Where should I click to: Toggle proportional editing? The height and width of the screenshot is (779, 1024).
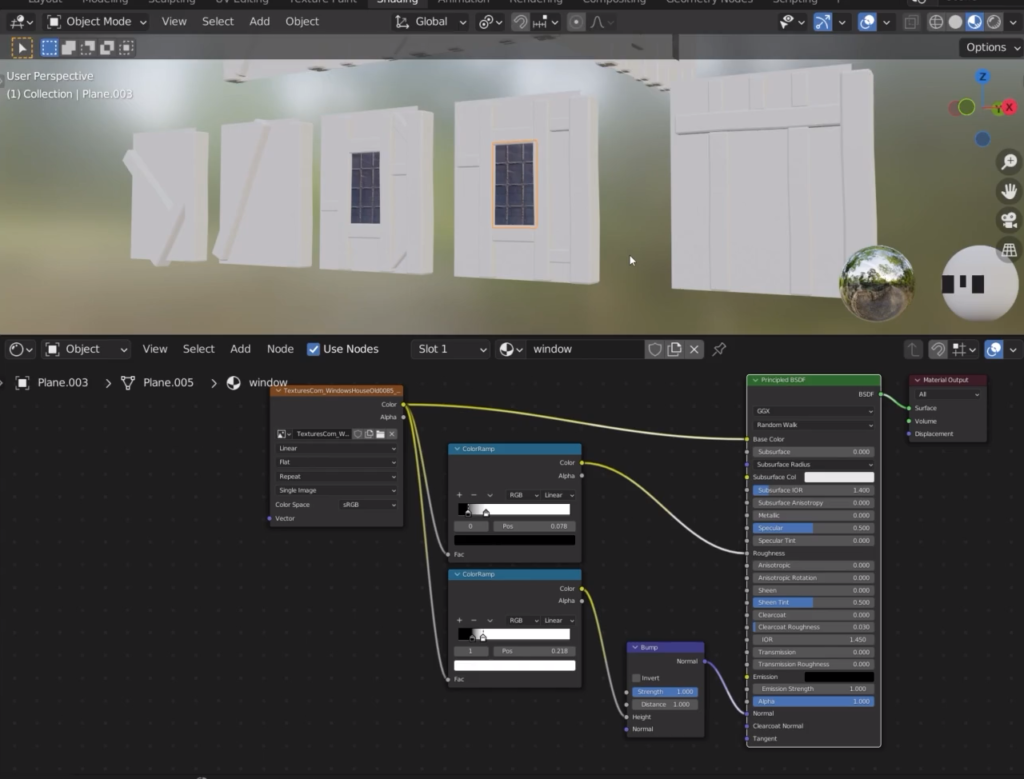click(x=576, y=22)
